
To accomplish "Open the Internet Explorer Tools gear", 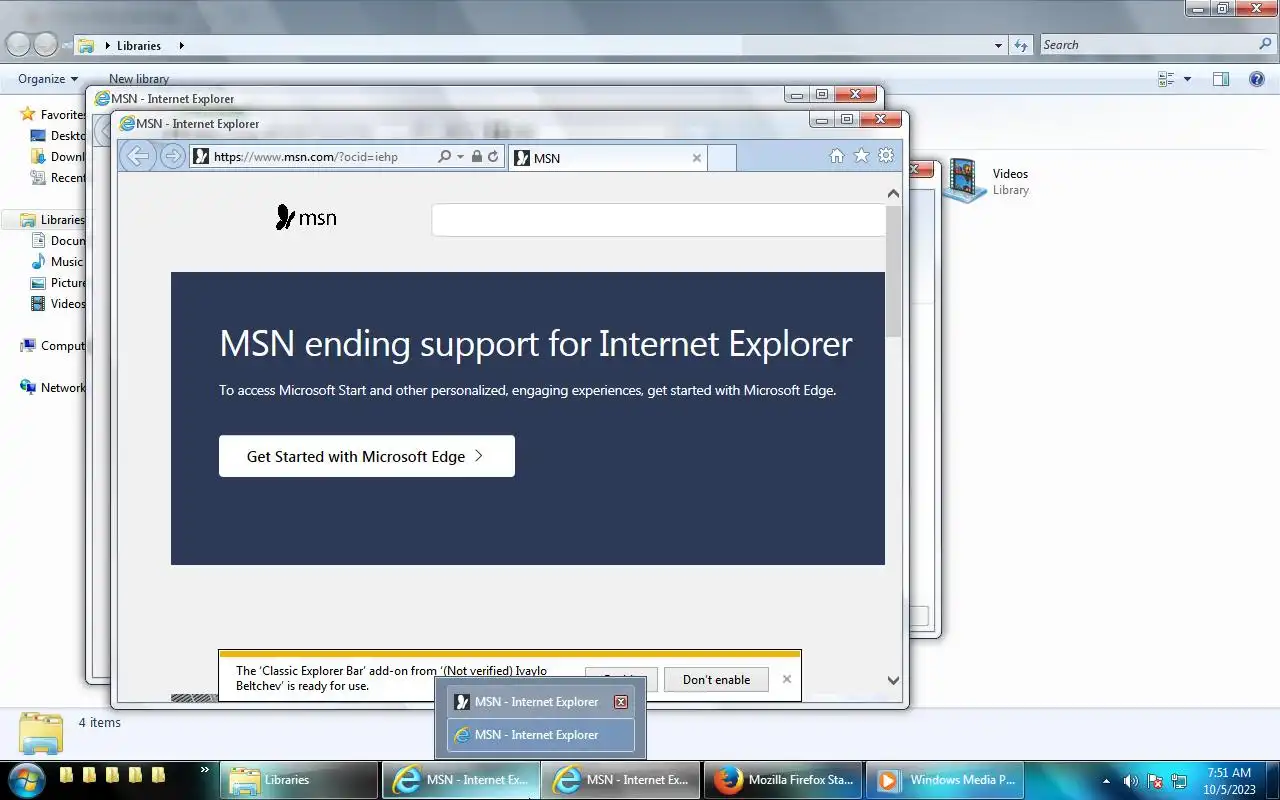I will (x=886, y=156).
